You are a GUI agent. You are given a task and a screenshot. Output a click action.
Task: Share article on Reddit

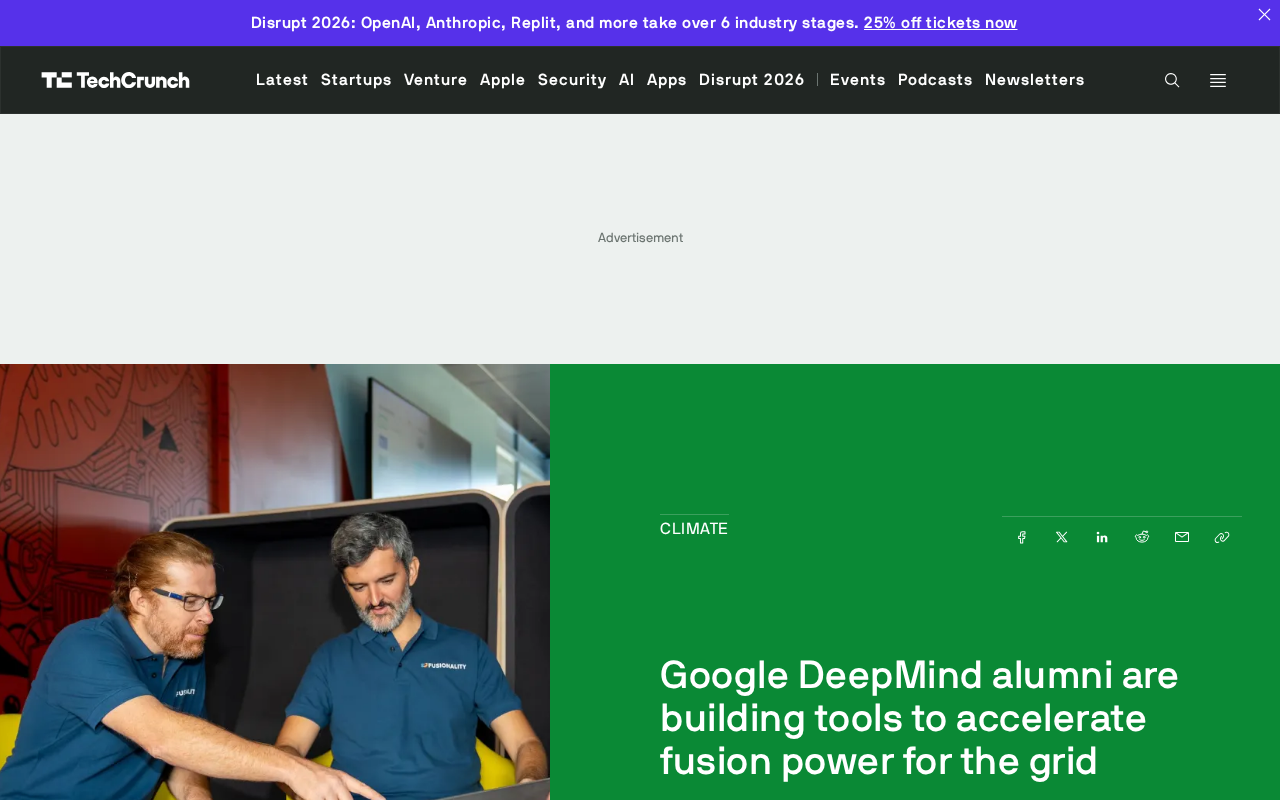pyautogui.click(x=1142, y=537)
